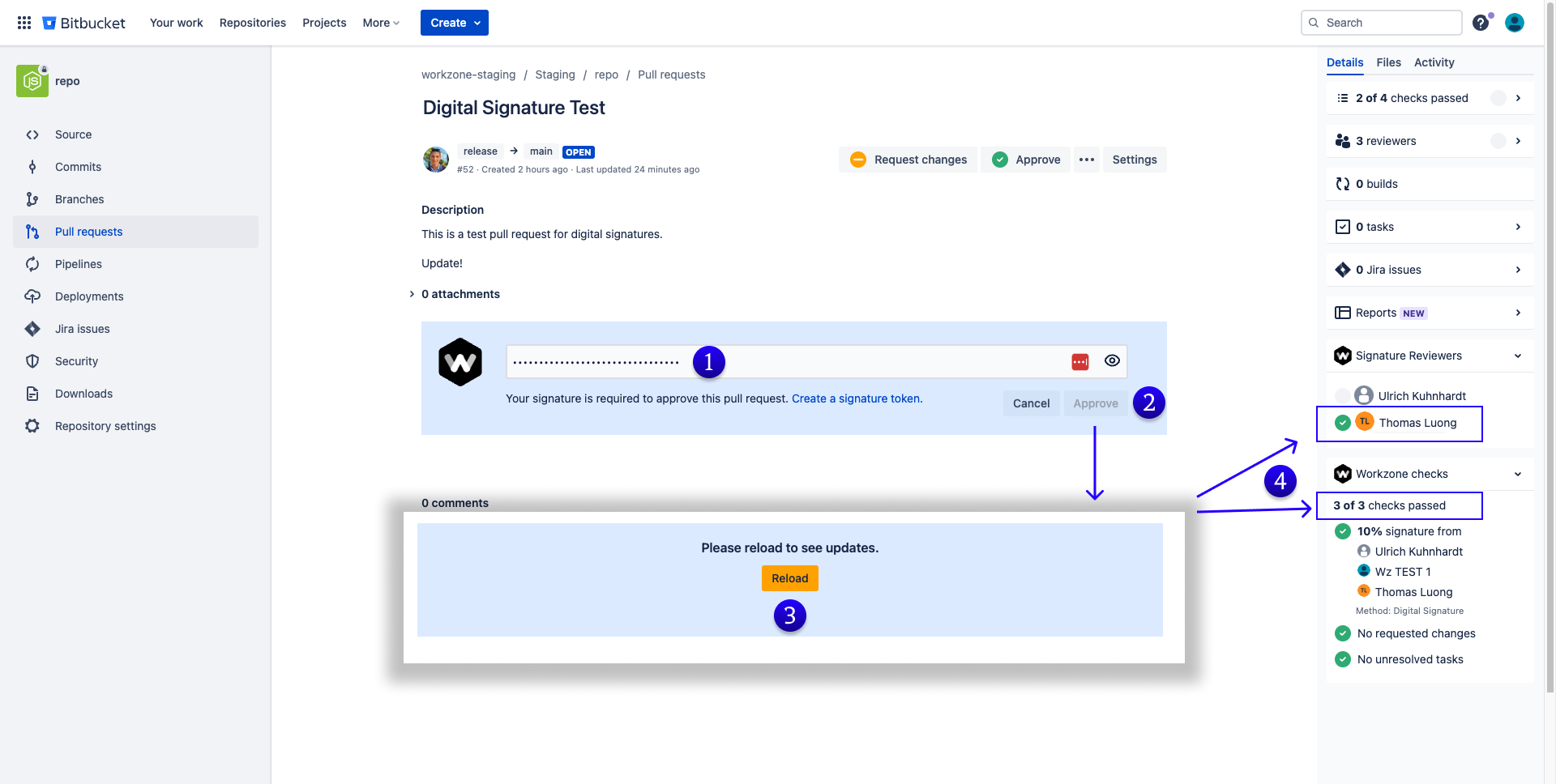Screen dimensions: 1556x784
Task: Open Downloads from the sidebar
Action: tap(83, 394)
